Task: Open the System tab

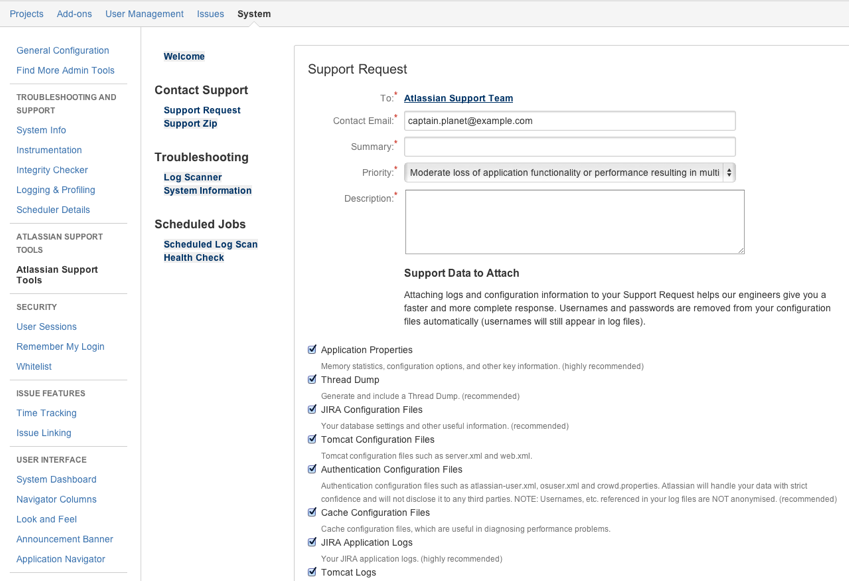Action: tap(254, 14)
